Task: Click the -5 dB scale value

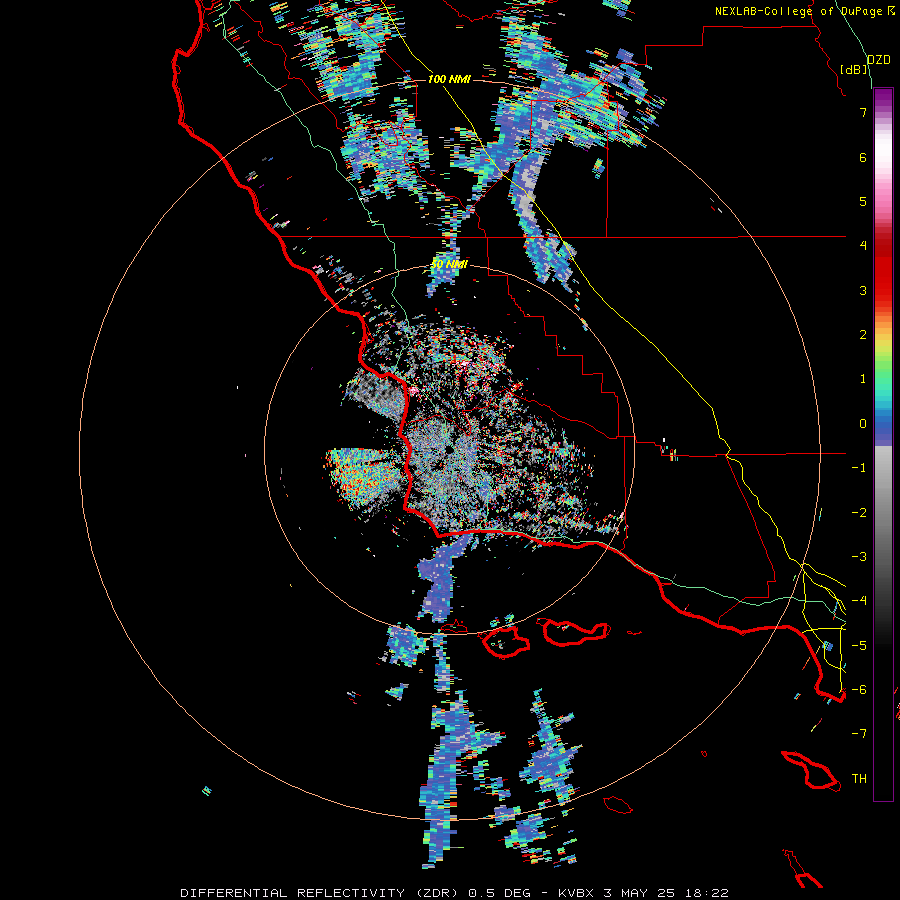Action: [x=859, y=646]
